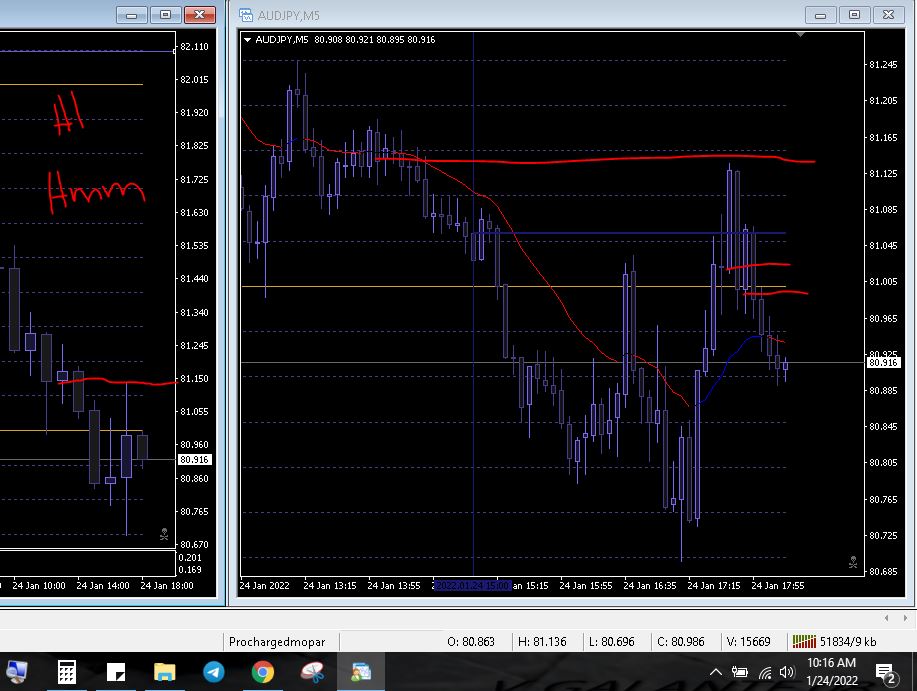Click the 0.201 indicator value on left chart
This screenshot has height=691, width=917.
click(x=189, y=558)
